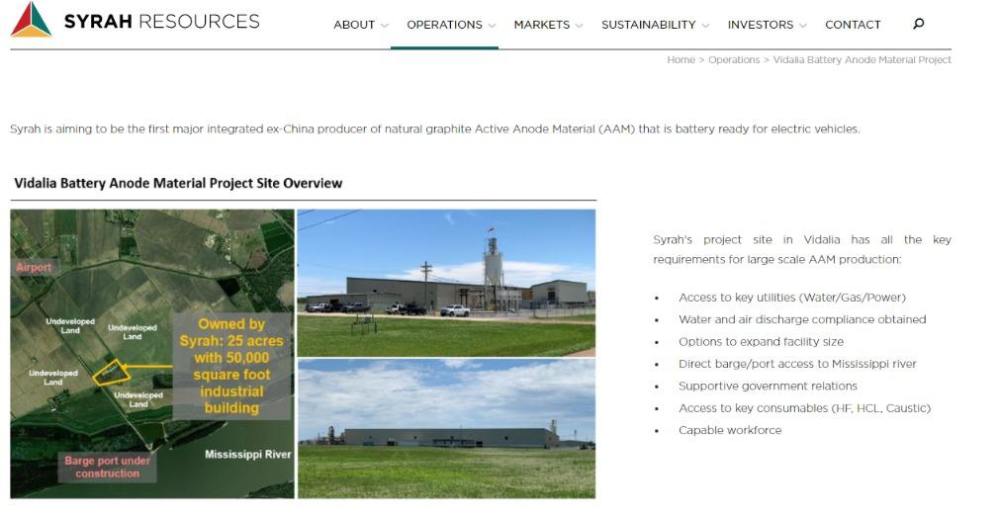Click 'Direct barge/port access to Mississippi river'
This screenshot has width=1000, height=518.
click(x=797, y=364)
